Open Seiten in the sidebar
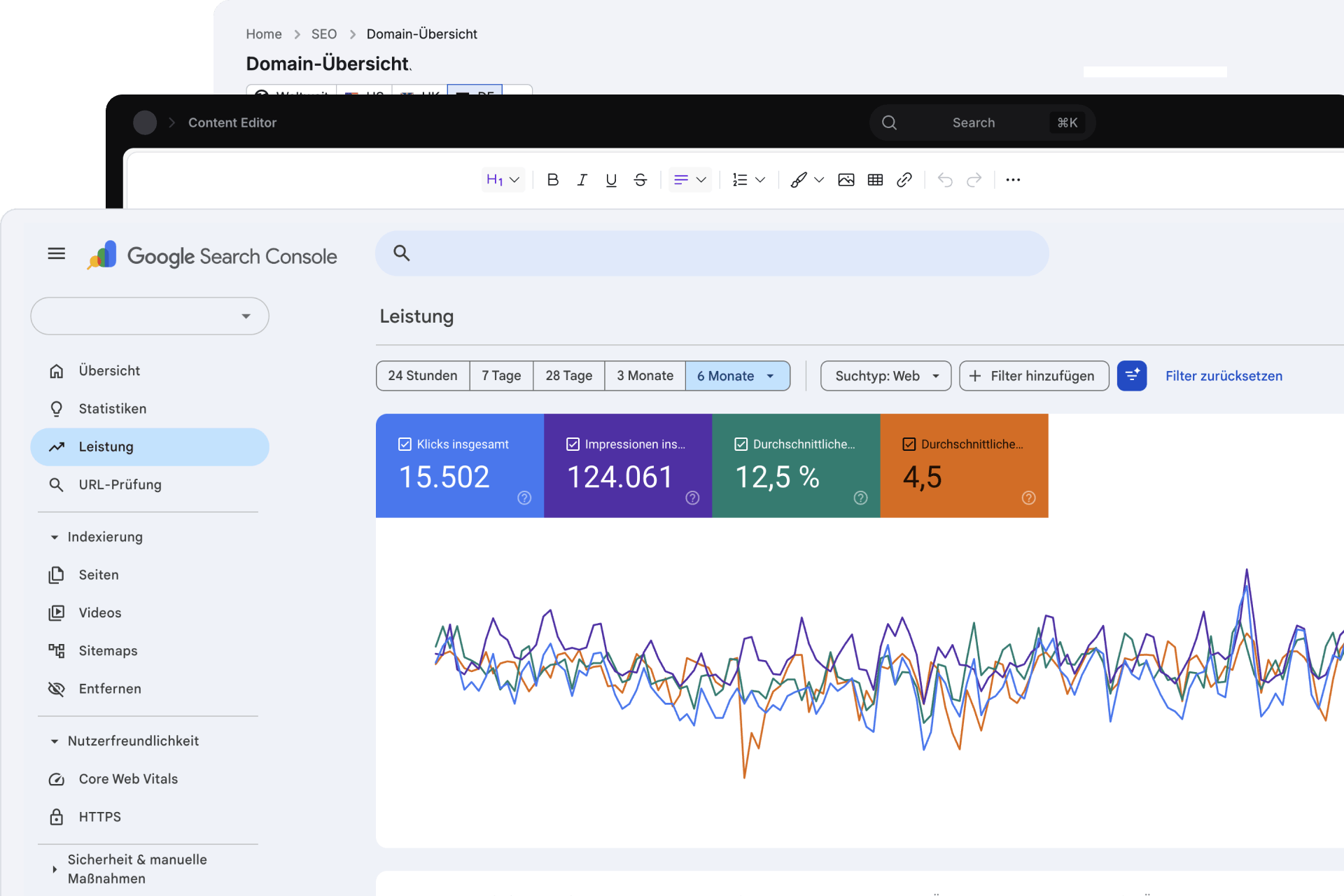 (x=150, y=575)
